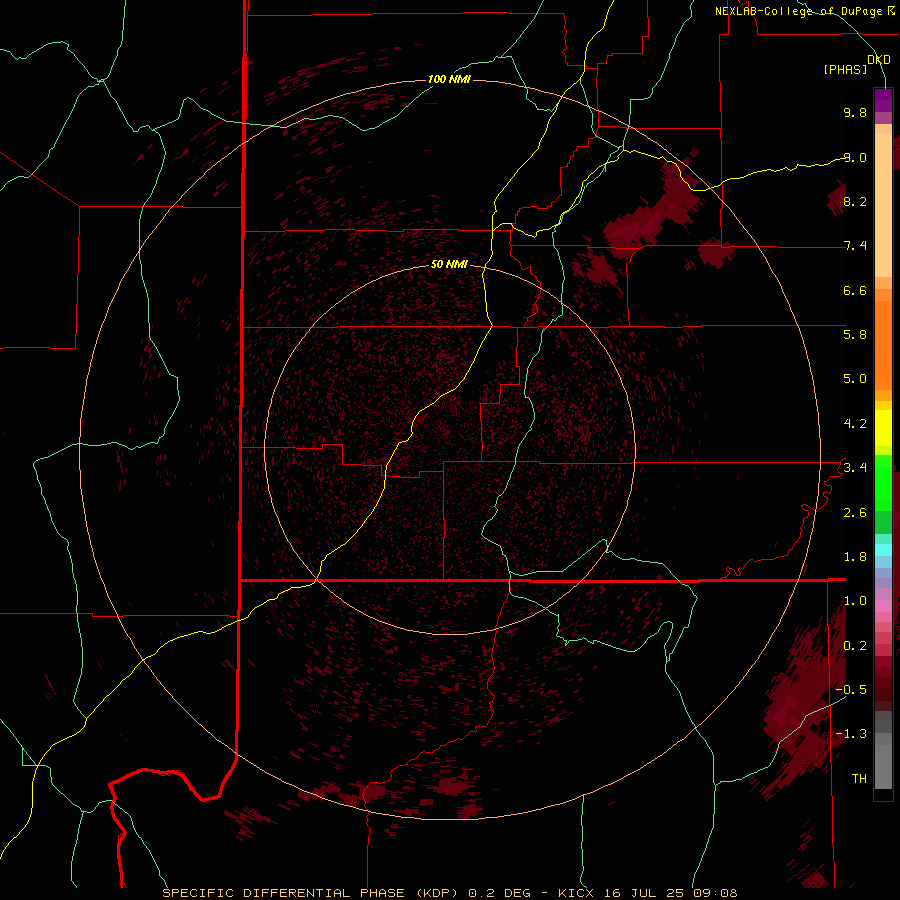This screenshot has height=900, width=900.
Task: Click the 5.8 scale value
Action: [x=855, y=334]
